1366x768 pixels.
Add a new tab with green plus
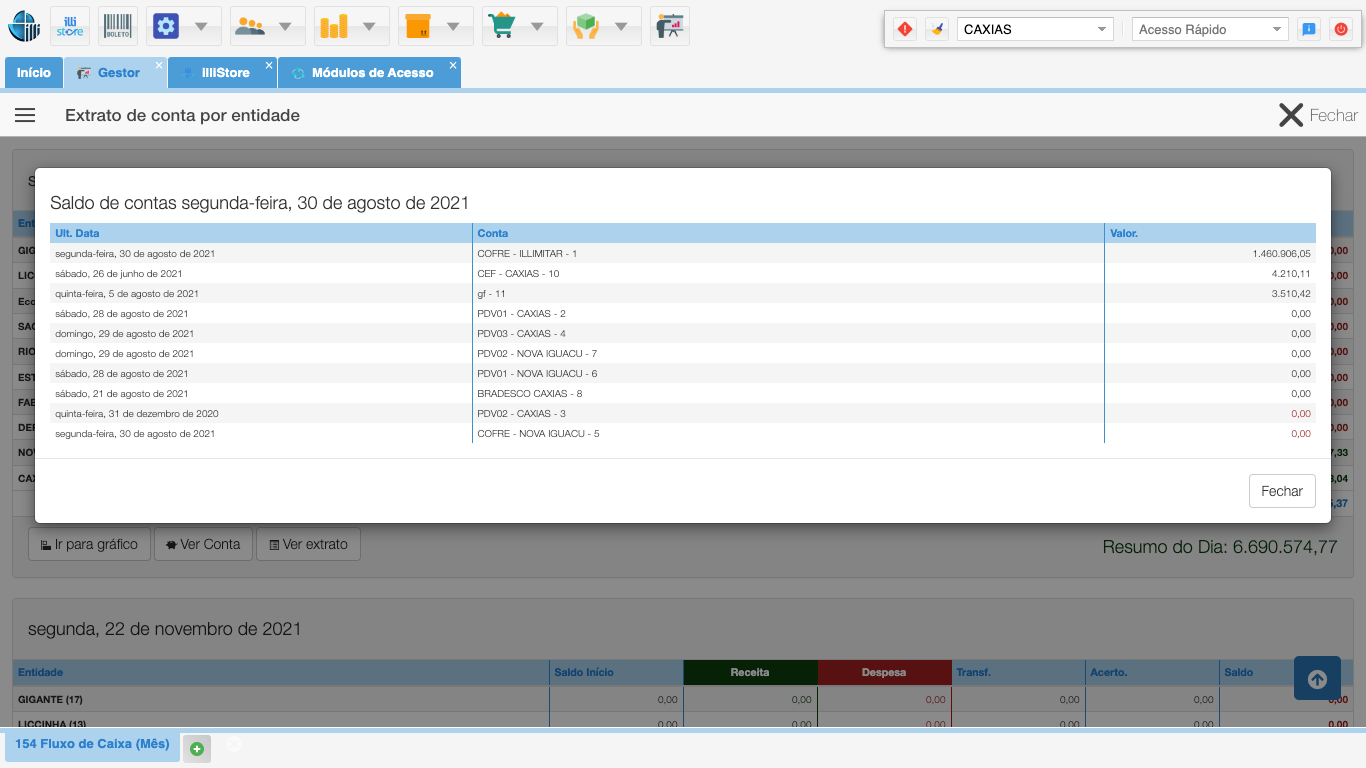(197, 748)
